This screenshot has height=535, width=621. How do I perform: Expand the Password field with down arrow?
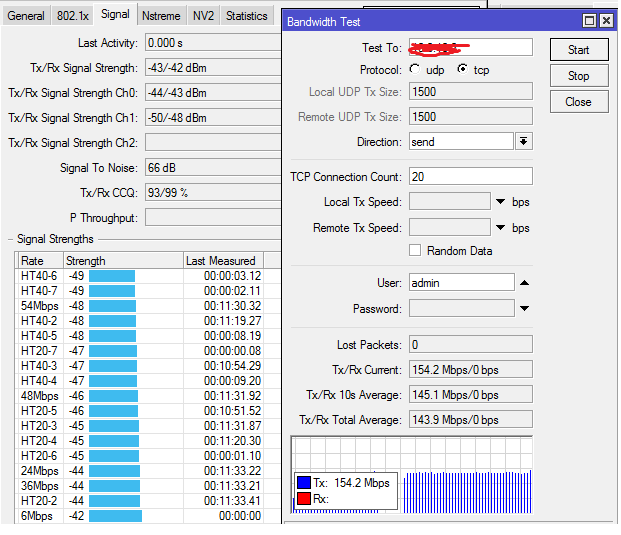(524, 309)
